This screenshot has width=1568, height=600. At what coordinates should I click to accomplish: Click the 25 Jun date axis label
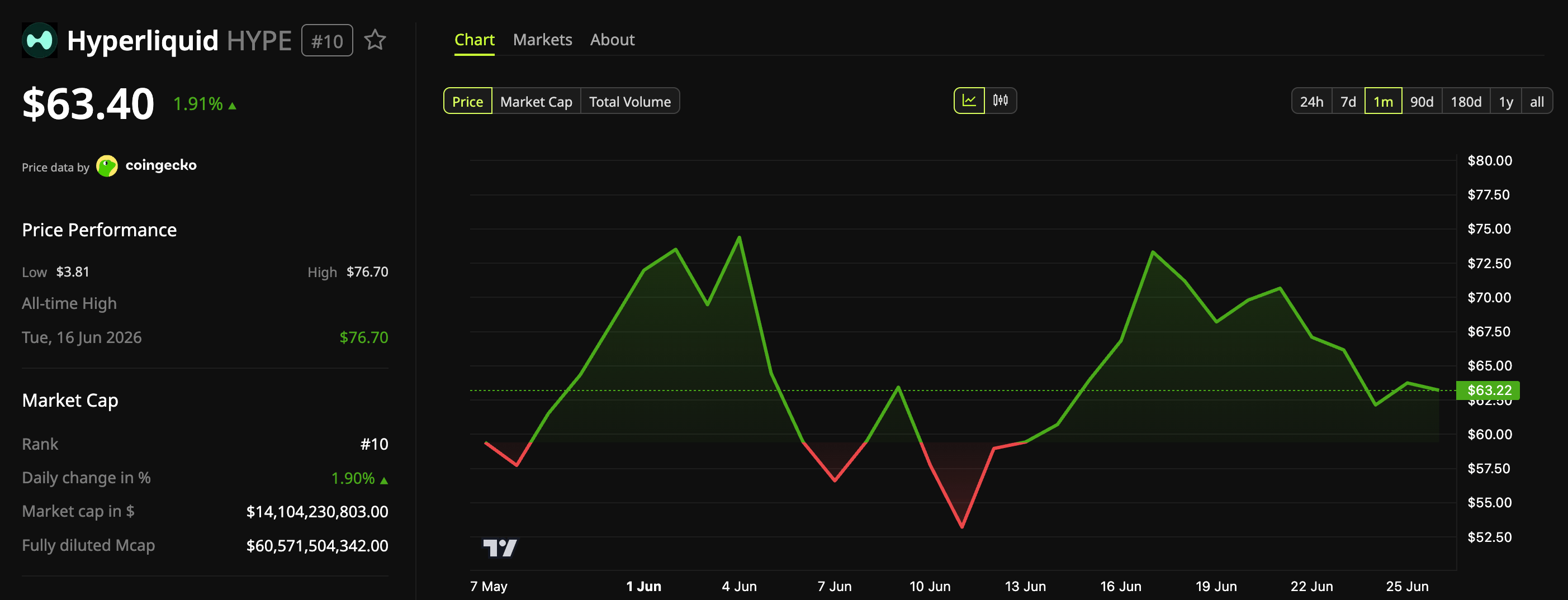tap(1406, 587)
